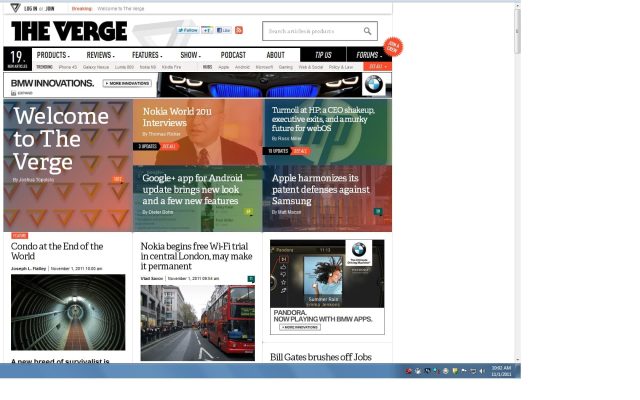
Task: Click Tip Us in navigation bar
Action: (323, 55)
